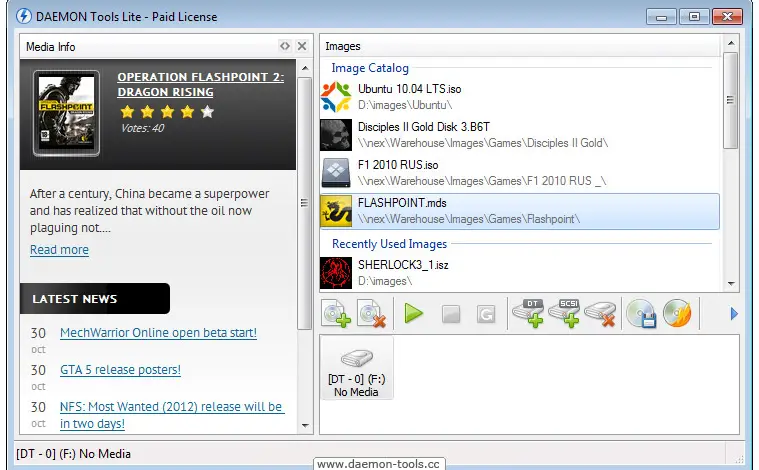Click the Operation Flashpoint game cover thumbnail
Viewport: 759px width, 470px height.
point(66,113)
